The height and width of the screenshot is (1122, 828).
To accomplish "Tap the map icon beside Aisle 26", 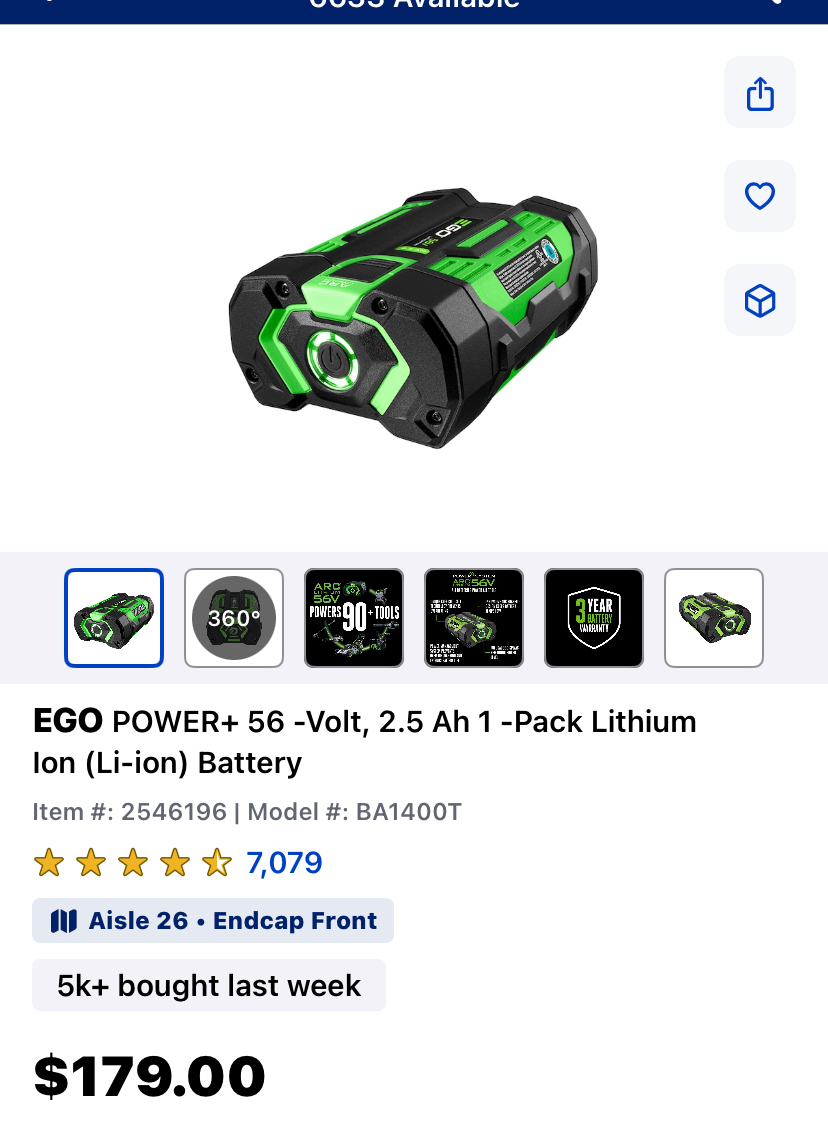I will coord(64,921).
